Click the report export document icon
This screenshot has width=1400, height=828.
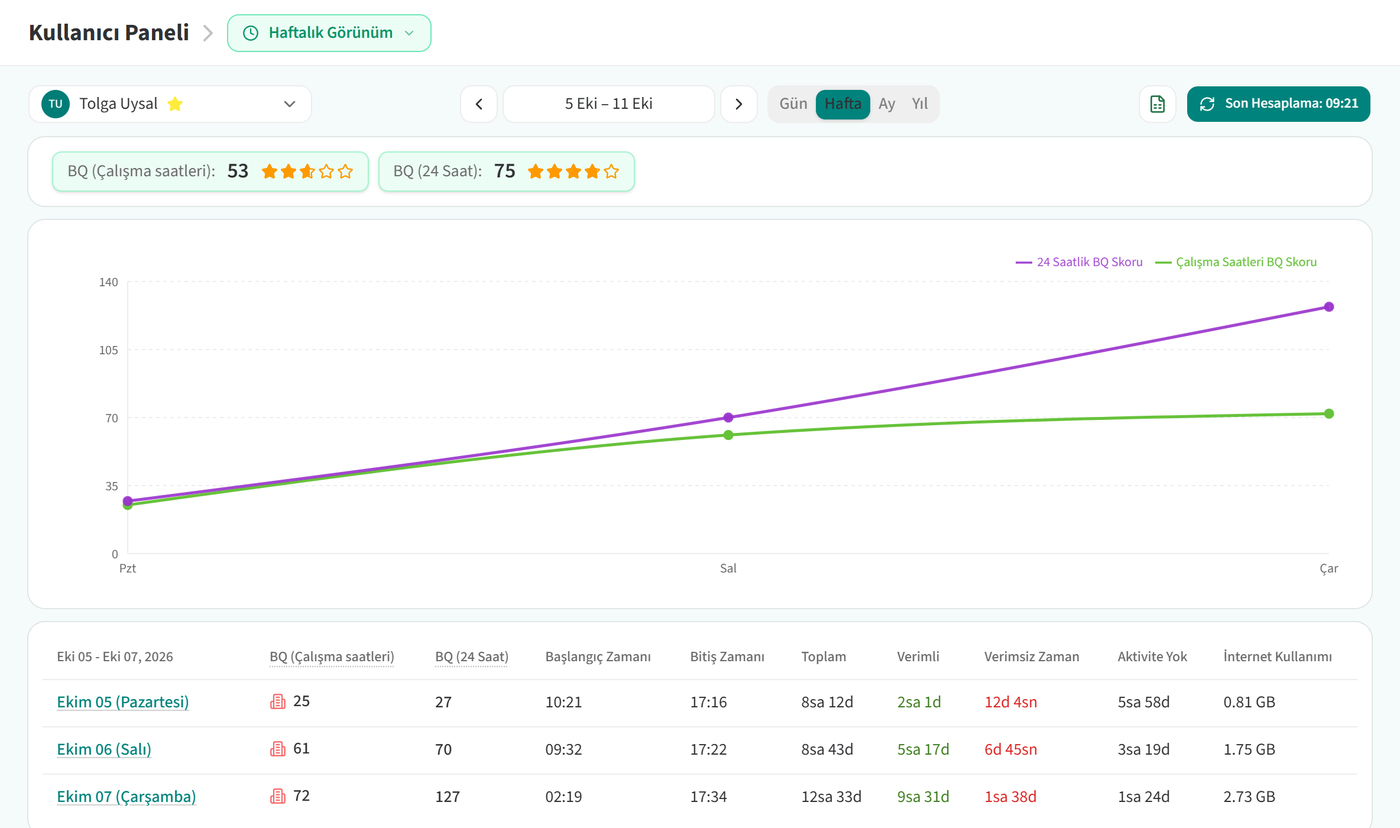1157,104
